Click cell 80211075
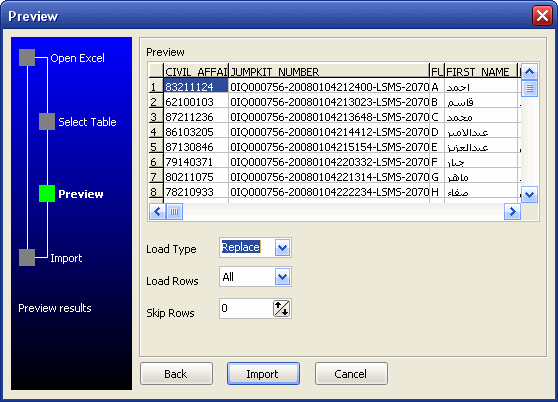 196,176
